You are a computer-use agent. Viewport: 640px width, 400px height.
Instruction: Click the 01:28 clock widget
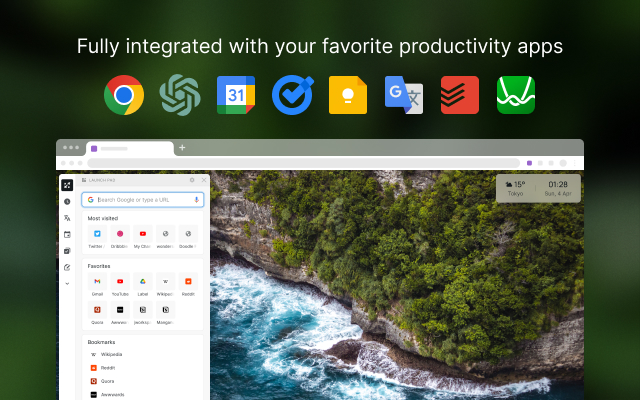pos(558,189)
